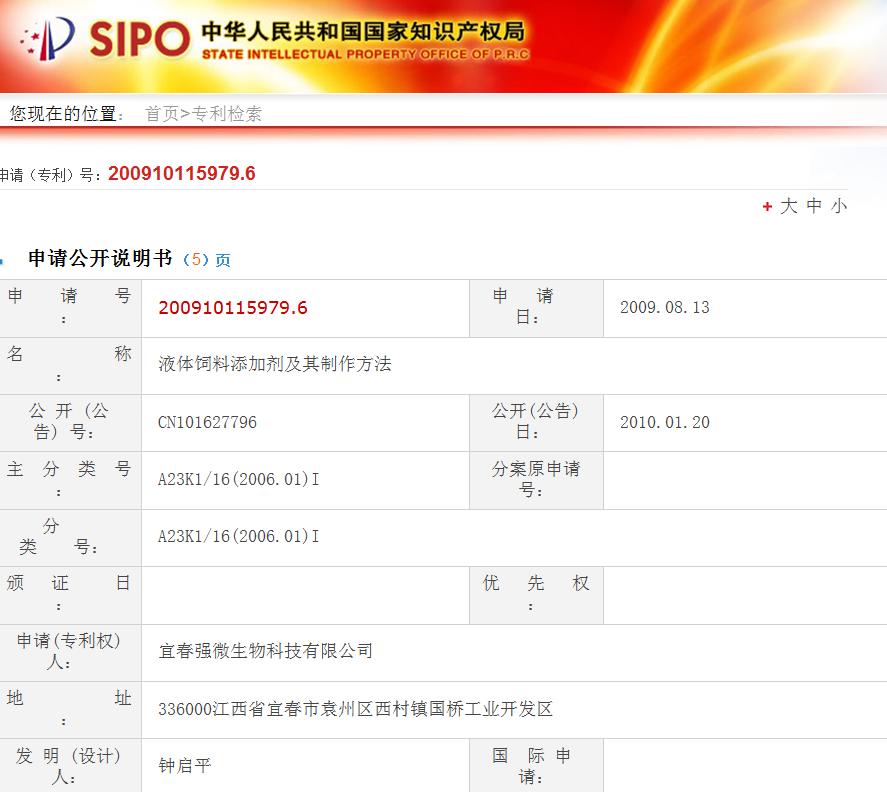Set font size to 大 (large)
This screenshot has height=792, width=887.
pyautogui.click(x=789, y=206)
